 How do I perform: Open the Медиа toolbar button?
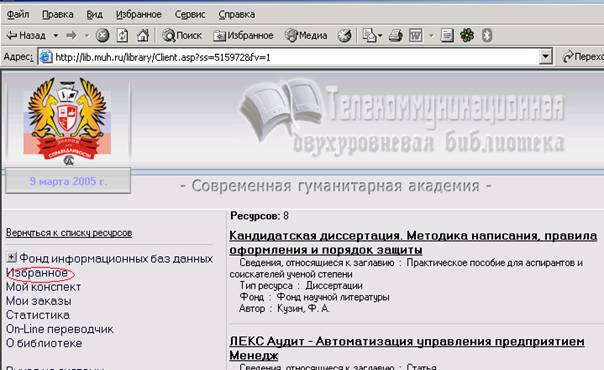pyautogui.click(x=306, y=36)
